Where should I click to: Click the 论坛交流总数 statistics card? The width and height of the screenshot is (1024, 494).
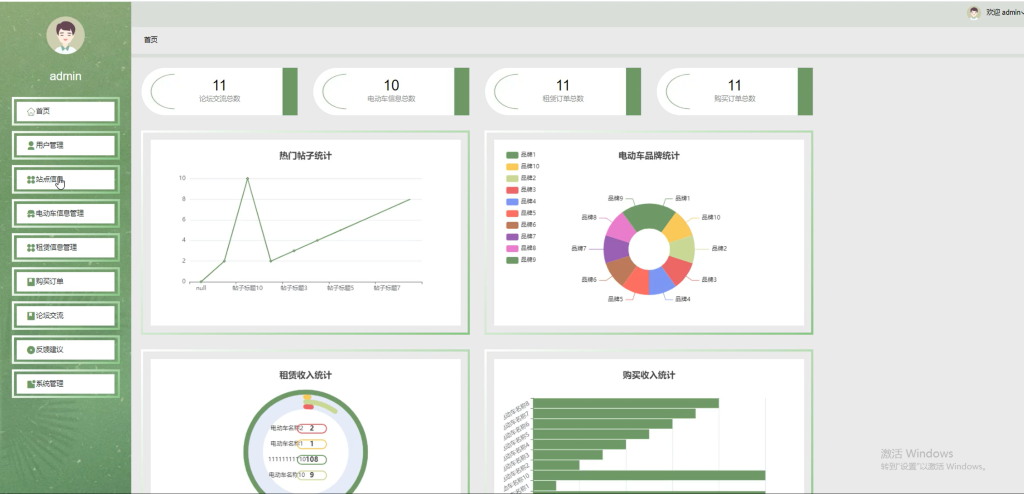(x=219, y=91)
